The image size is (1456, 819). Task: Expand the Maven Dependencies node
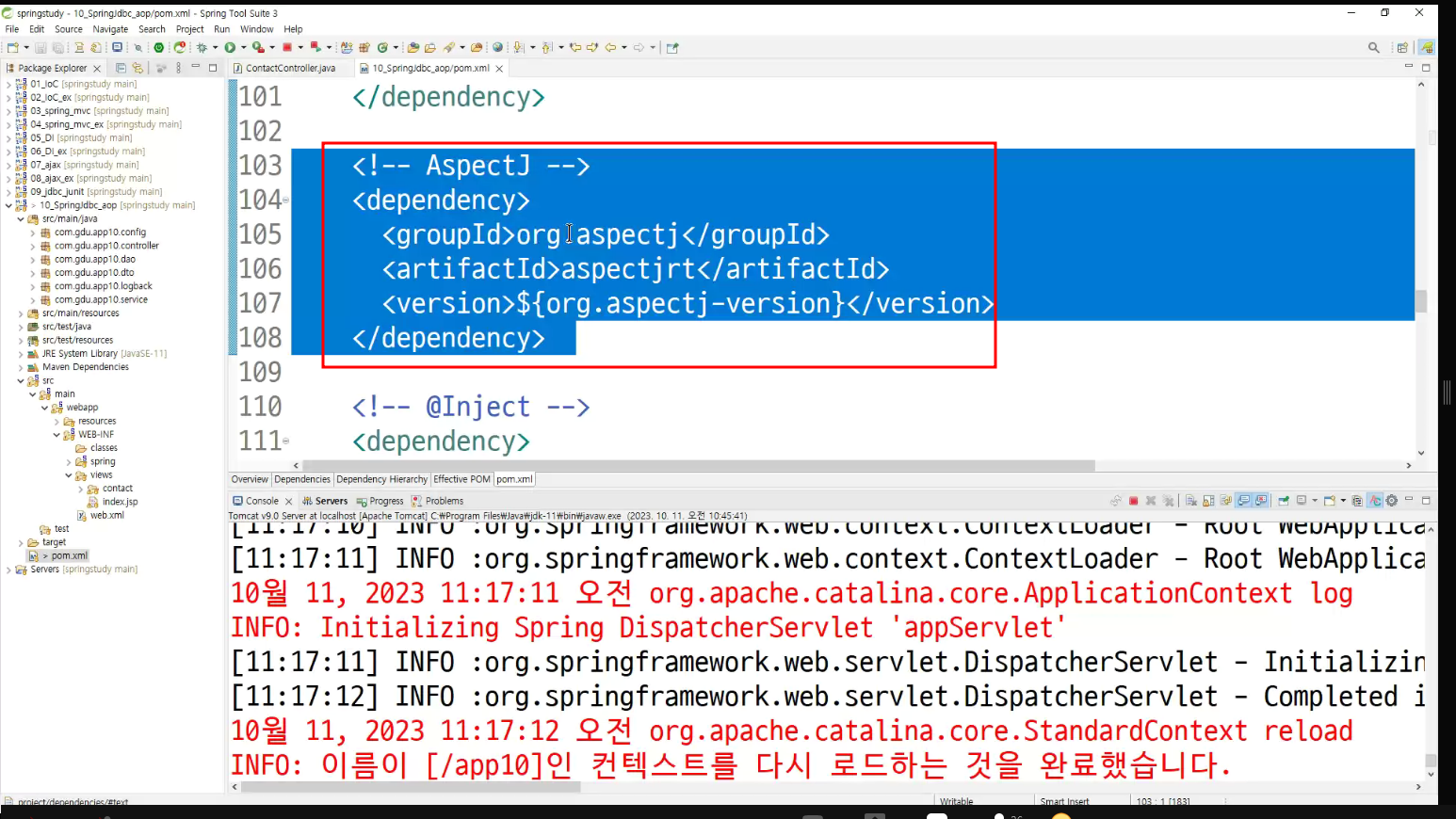pyautogui.click(x=21, y=367)
